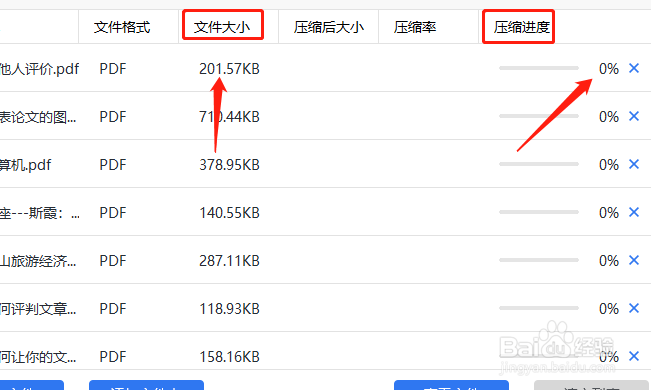Select the 算机.pdf file name
The height and width of the screenshot is (390, 651).
click(25, 165)
